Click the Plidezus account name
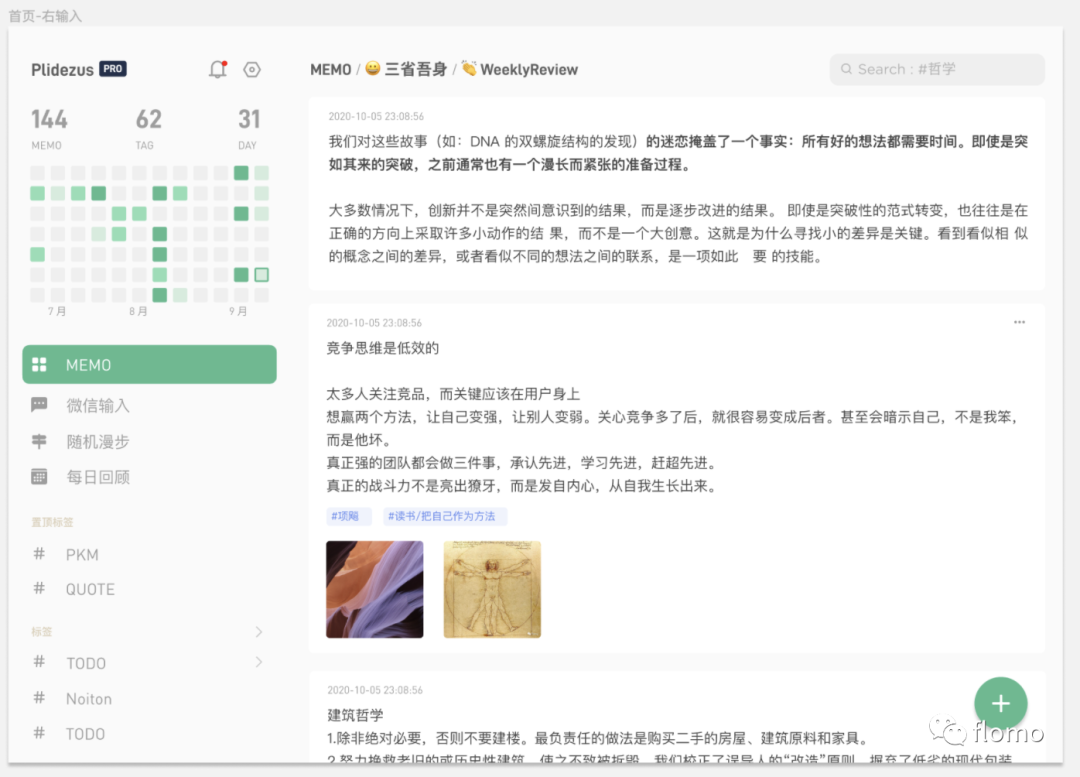 (x=62, y=70)
